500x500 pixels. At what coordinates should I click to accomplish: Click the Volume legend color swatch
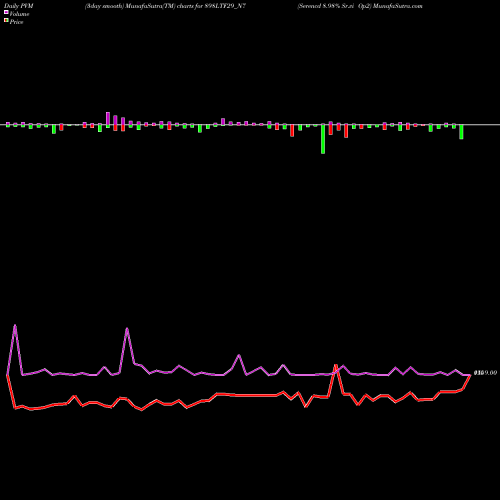tap(6, 13)
